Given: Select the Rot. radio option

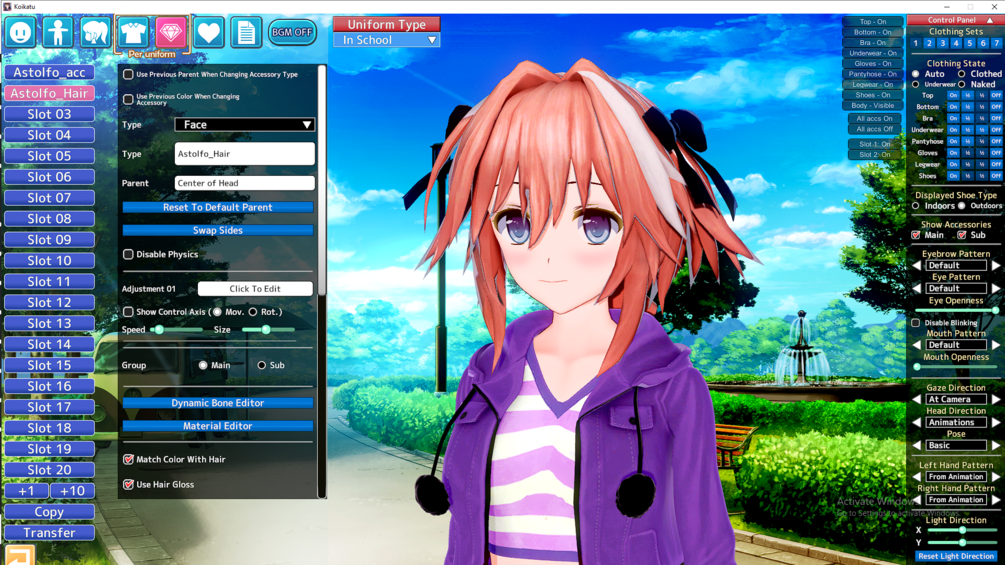Looking at the screenshot, I should tap(253, 312).
